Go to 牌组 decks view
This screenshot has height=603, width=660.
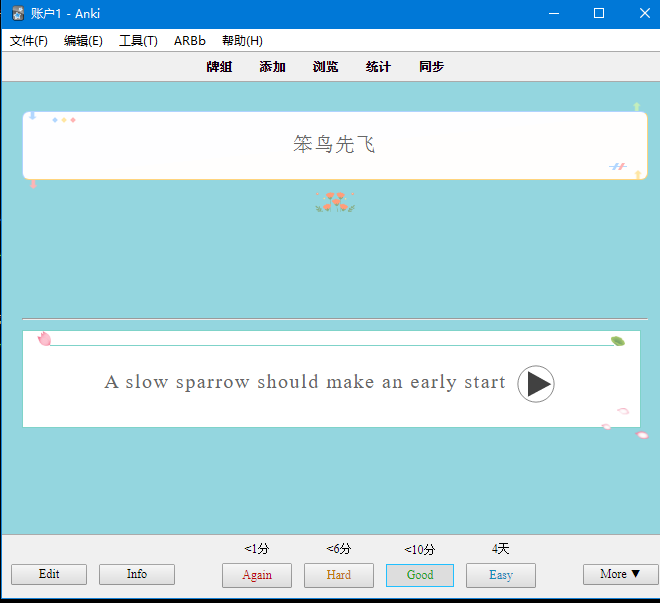tap(219, 66)
